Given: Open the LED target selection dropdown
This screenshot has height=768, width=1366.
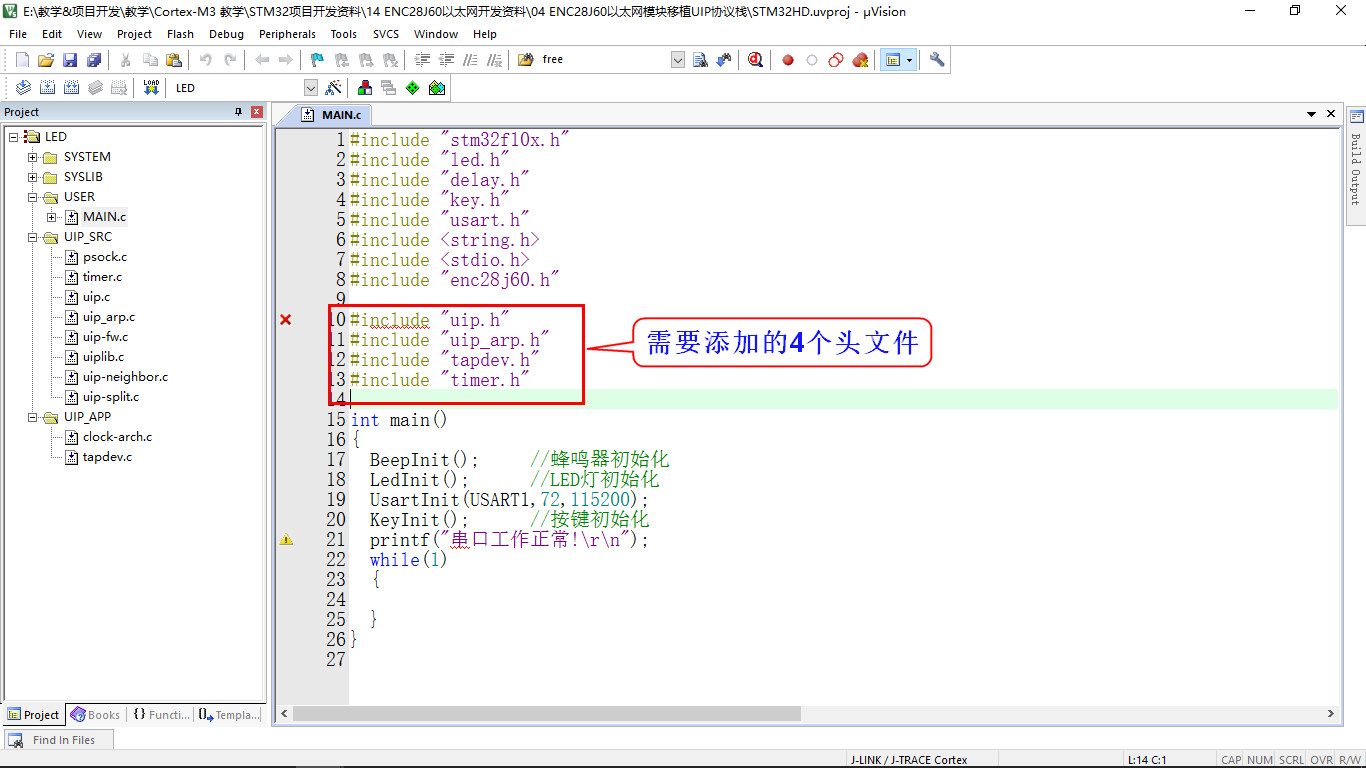Looking at the screenshot, I should [310, 87].
